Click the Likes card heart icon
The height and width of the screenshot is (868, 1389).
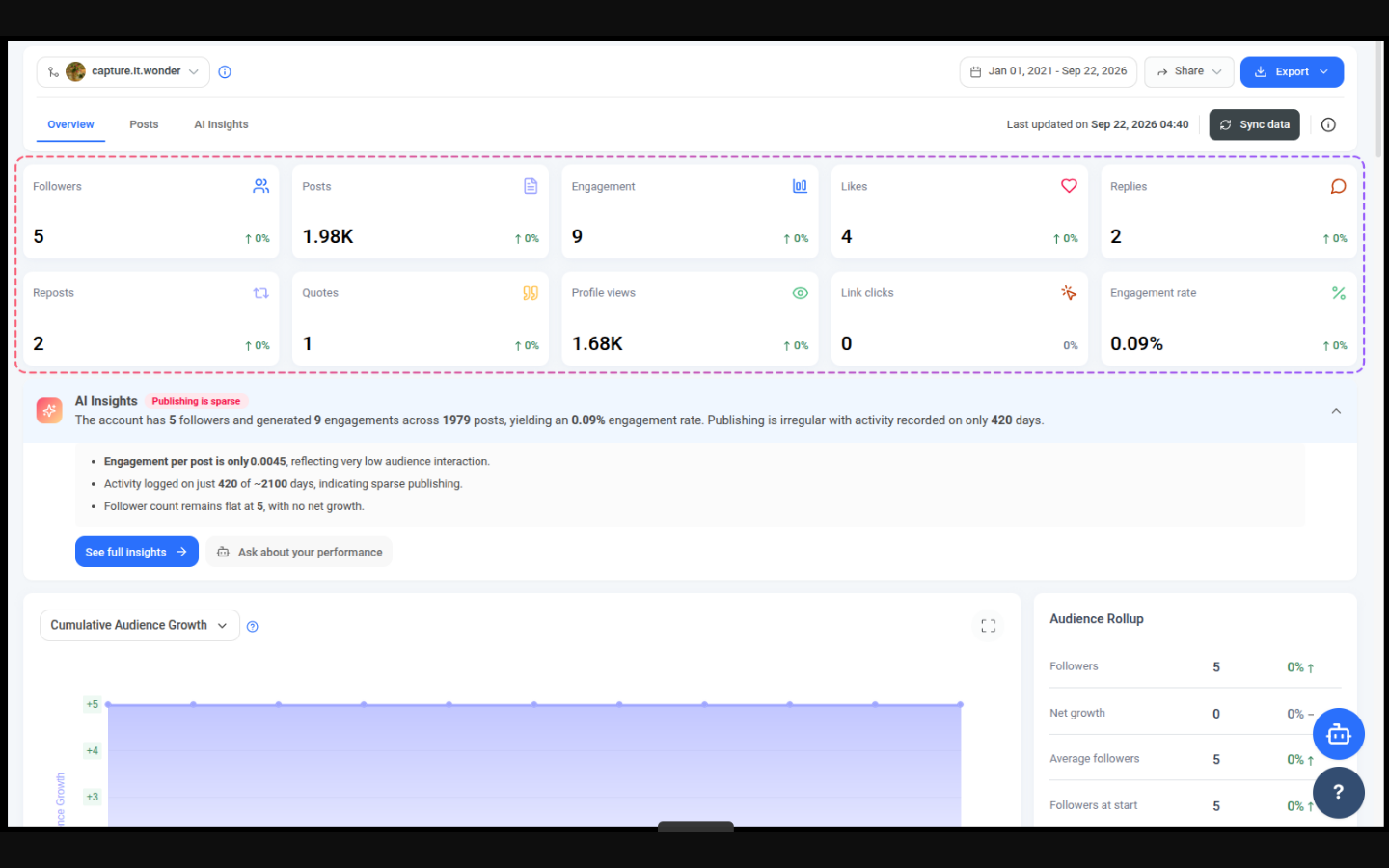1069,186
